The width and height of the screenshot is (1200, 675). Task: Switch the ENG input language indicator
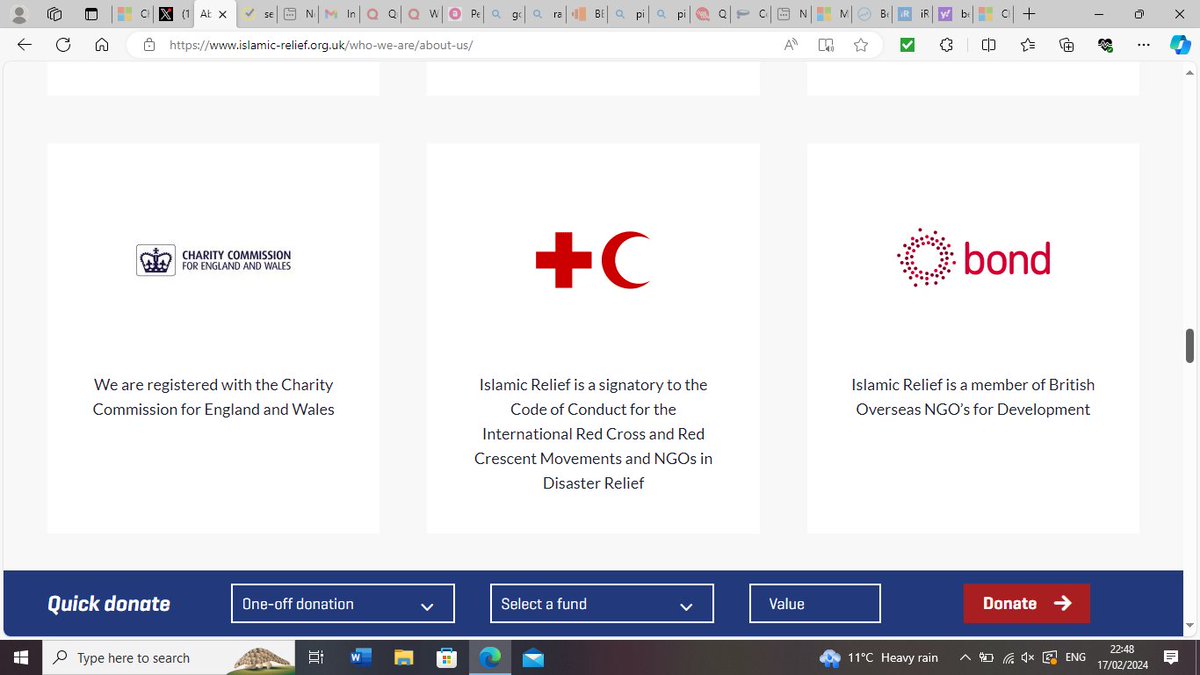tap(1076, 657)
